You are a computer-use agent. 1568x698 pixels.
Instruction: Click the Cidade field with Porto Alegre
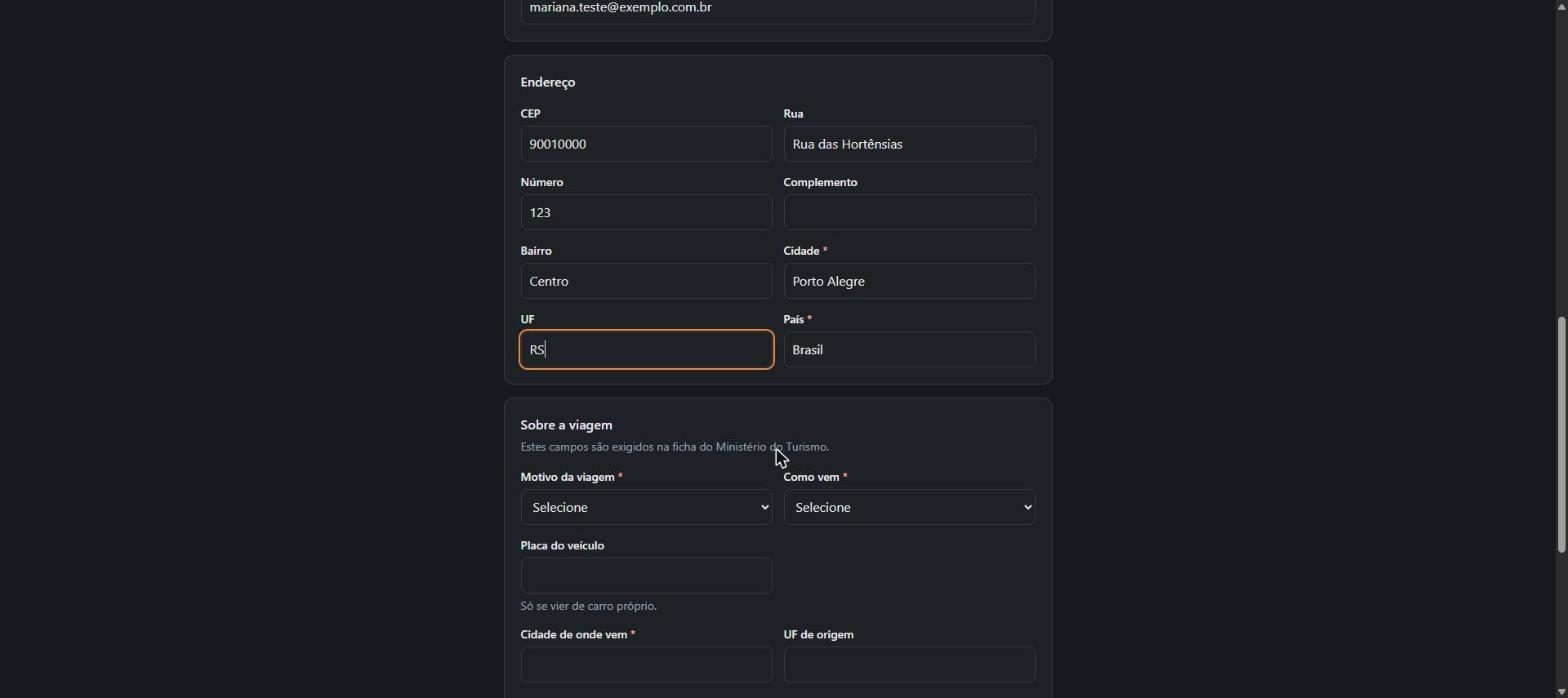coord(909,281)
